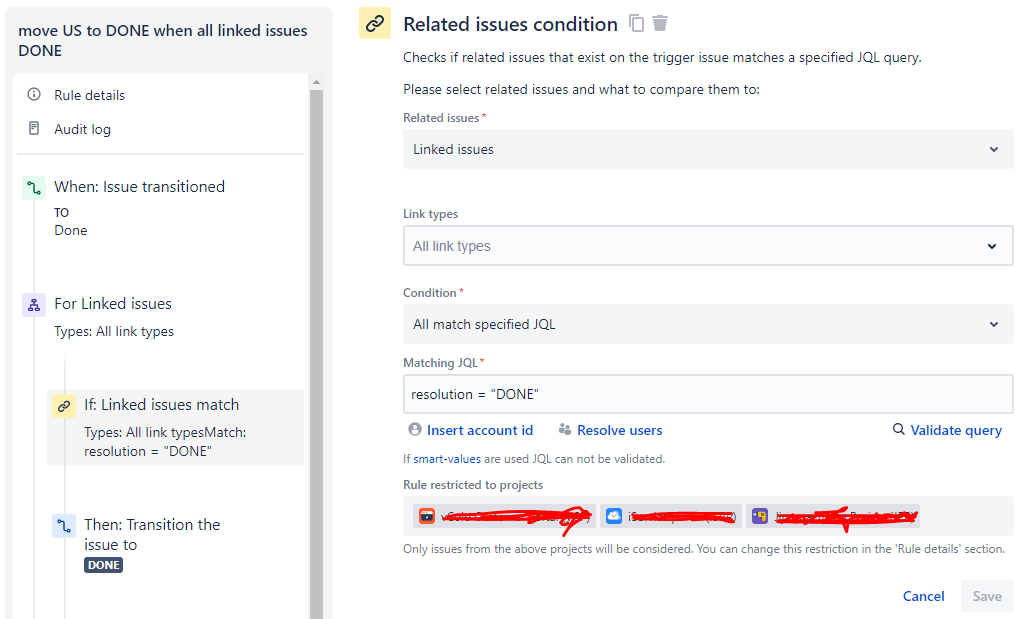The image size is (1022, 619).
Task: Select the linked issues condition chain icon
Action: 65,404
